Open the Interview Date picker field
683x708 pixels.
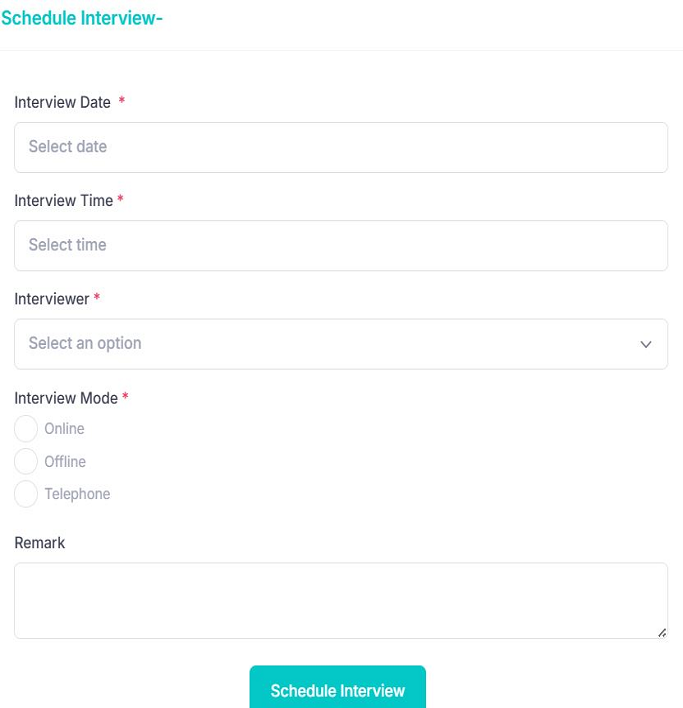[x=340, y=147]
